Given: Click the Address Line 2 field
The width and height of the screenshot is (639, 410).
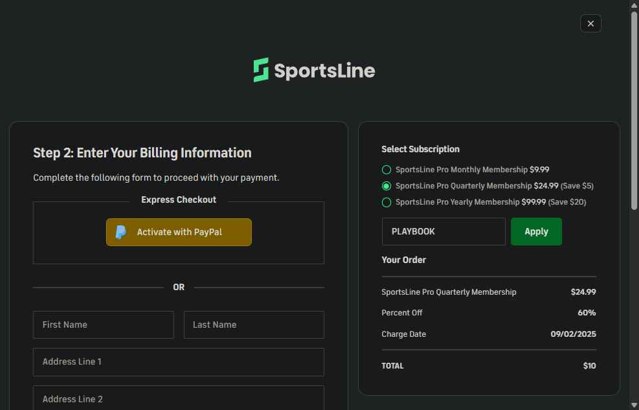Looking at the screenshot, I should point(178,397).
